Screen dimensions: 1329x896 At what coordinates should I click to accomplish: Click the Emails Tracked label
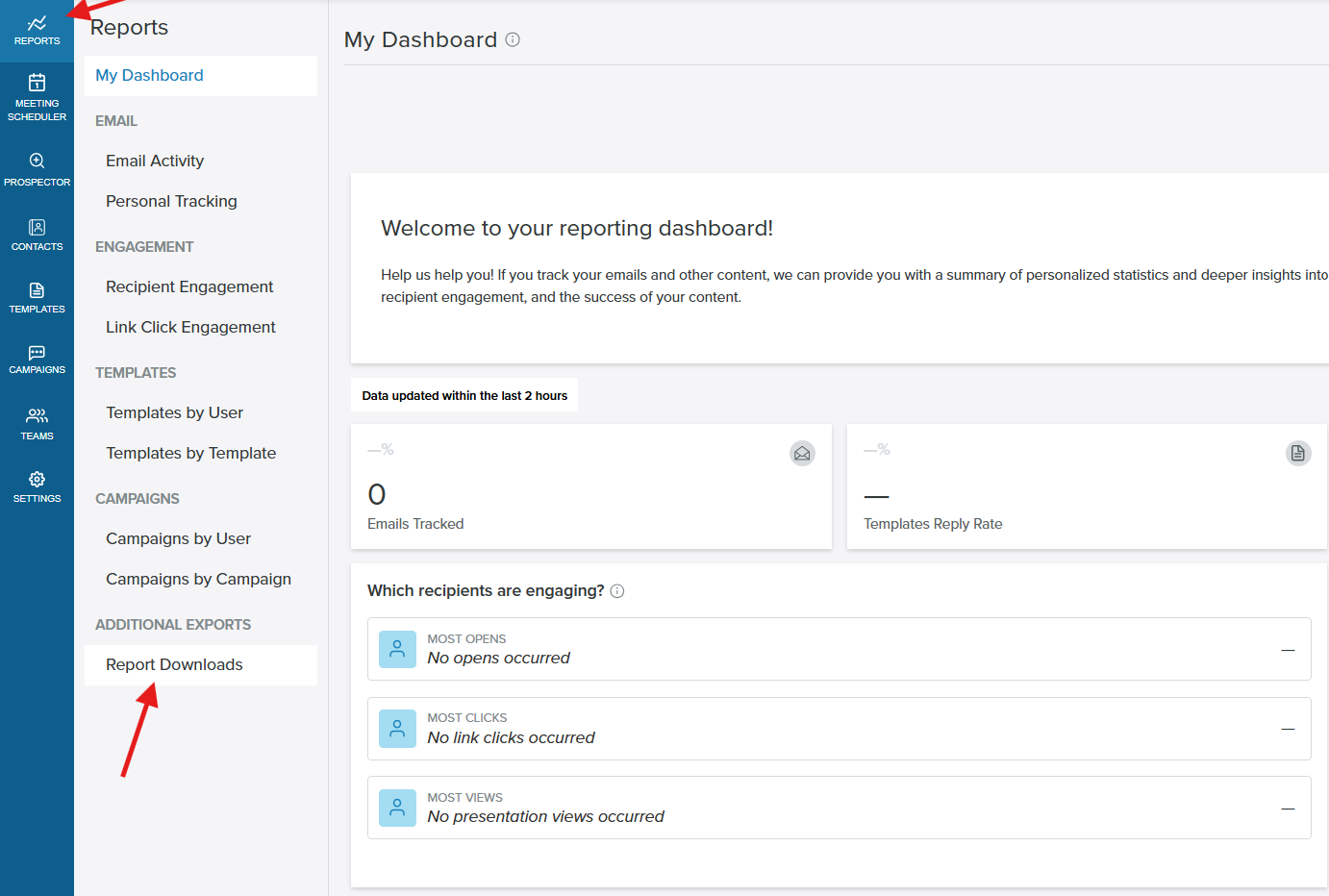(415, 524)
